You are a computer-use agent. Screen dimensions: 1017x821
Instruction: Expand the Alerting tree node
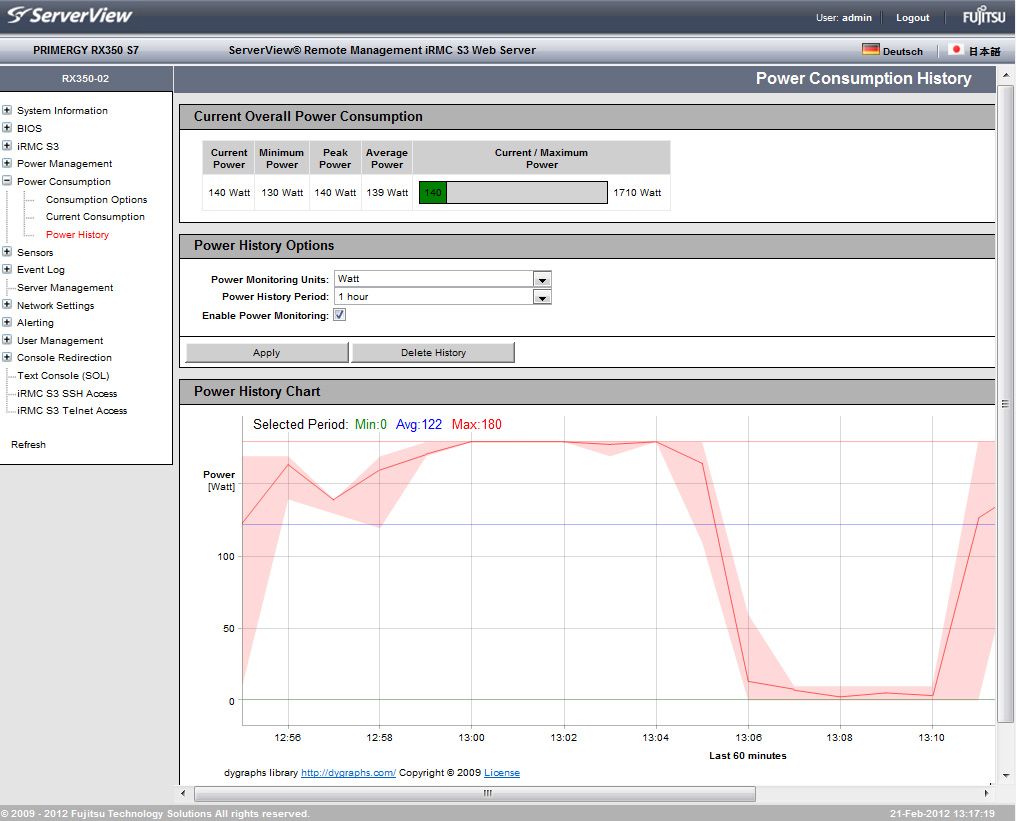(x=7, y=322)
